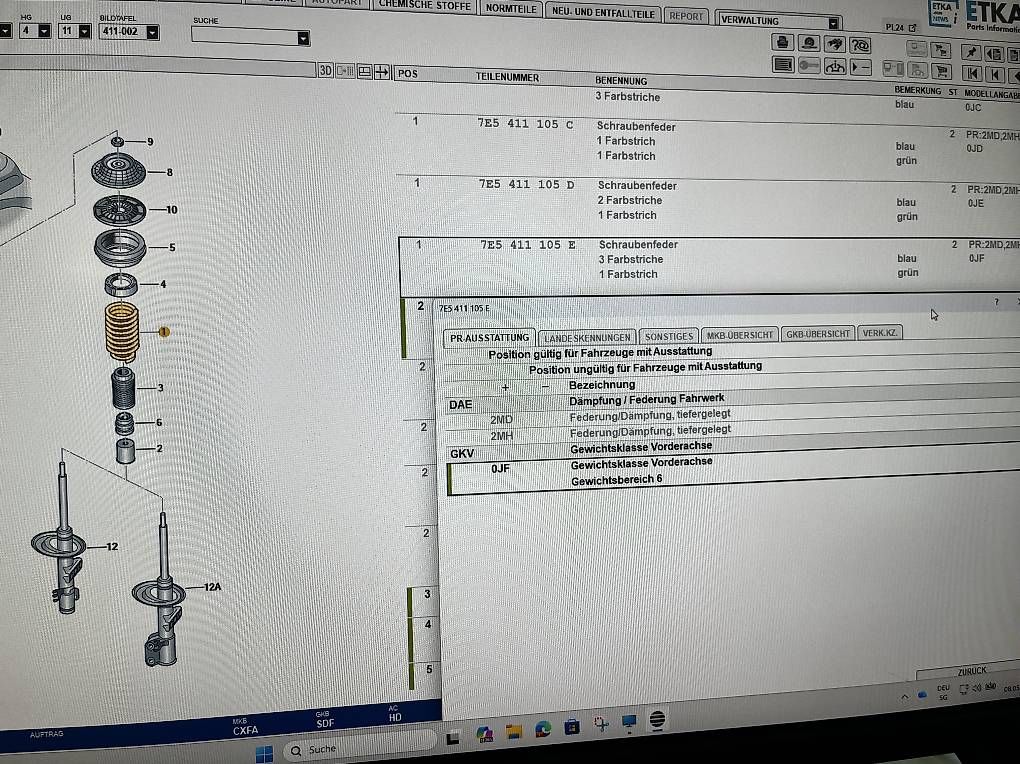Click highlighted coil spring part 1 in diagram

(x=122, y=332)
